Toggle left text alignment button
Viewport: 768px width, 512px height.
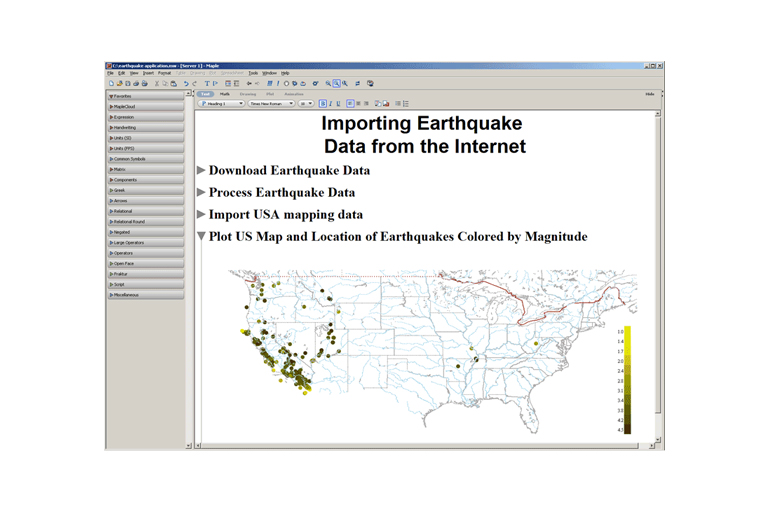350,103
